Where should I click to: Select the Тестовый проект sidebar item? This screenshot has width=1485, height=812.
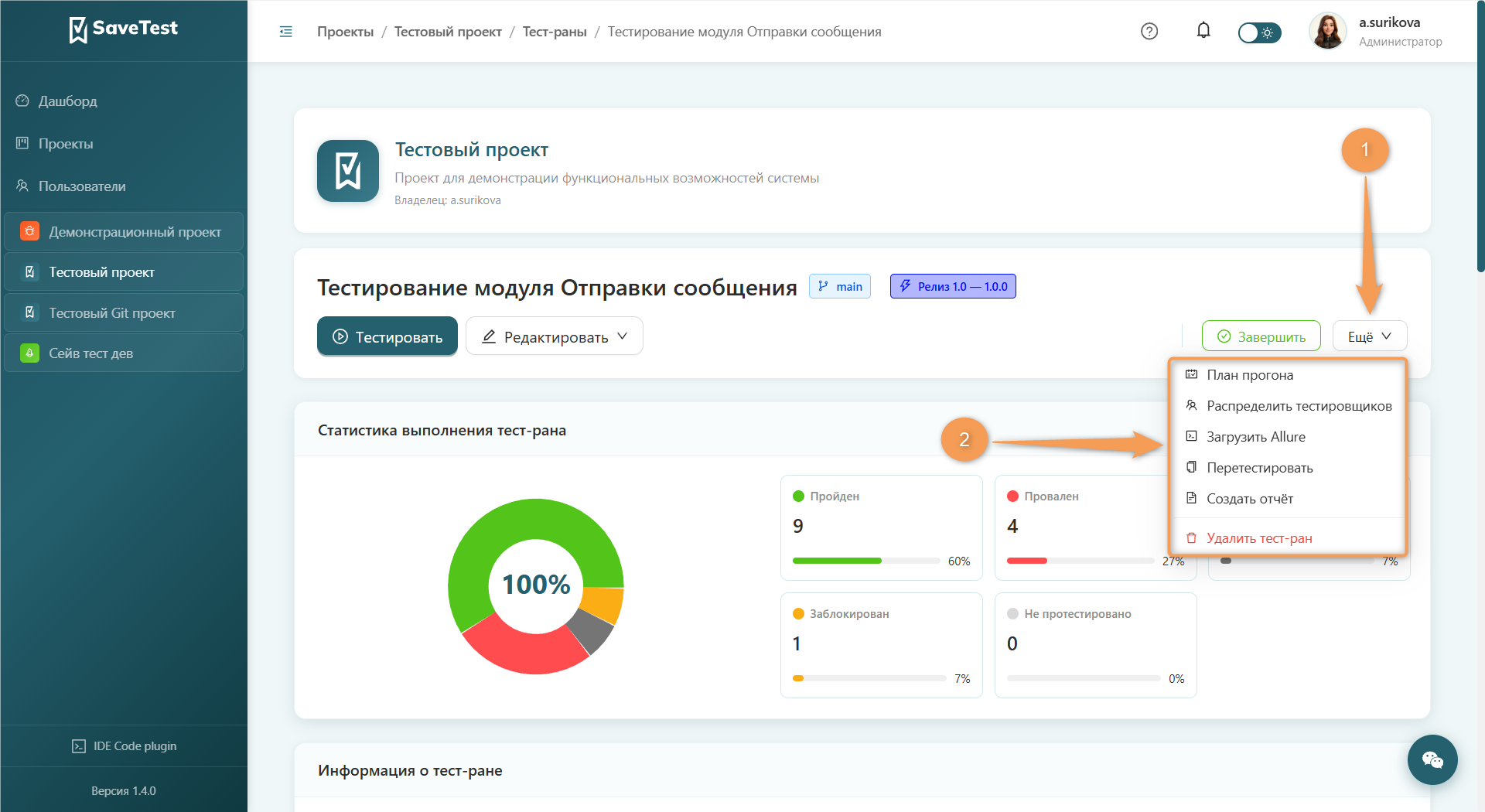pyautogui.click(x=124, y=272)
